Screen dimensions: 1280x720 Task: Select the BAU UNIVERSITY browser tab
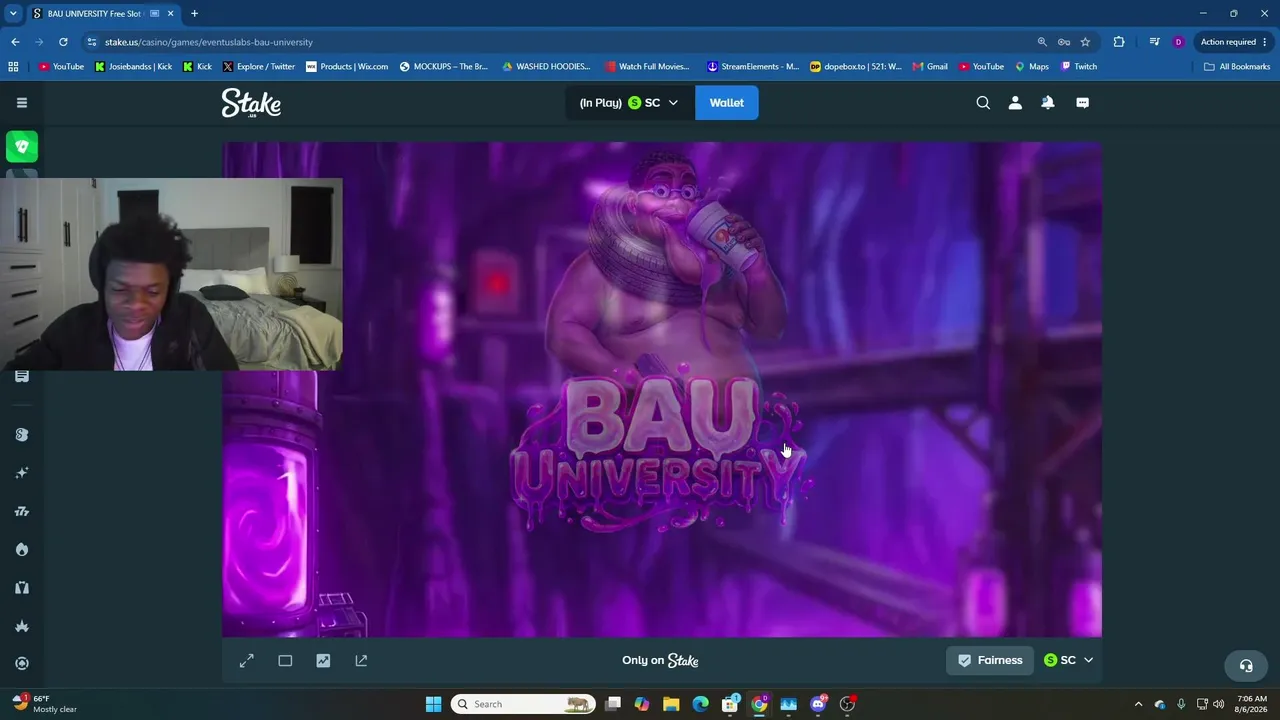102,14
